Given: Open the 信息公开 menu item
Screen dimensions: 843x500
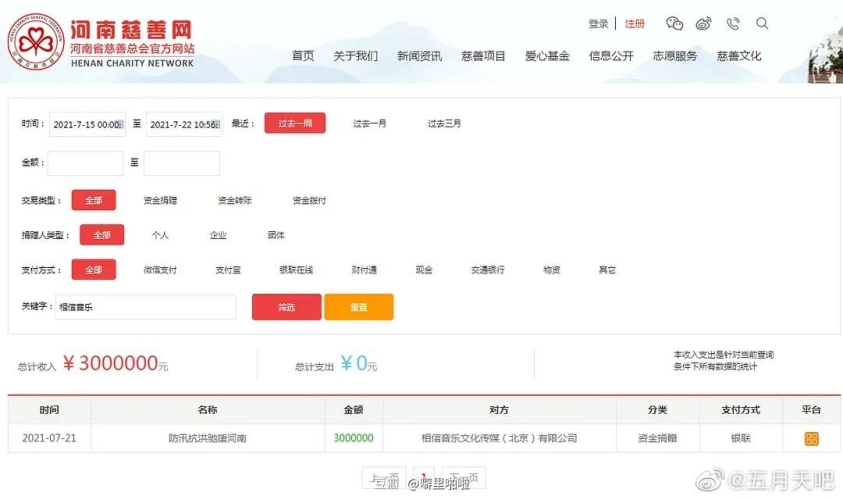Looking at the screenshot, I should coord(611,56).
